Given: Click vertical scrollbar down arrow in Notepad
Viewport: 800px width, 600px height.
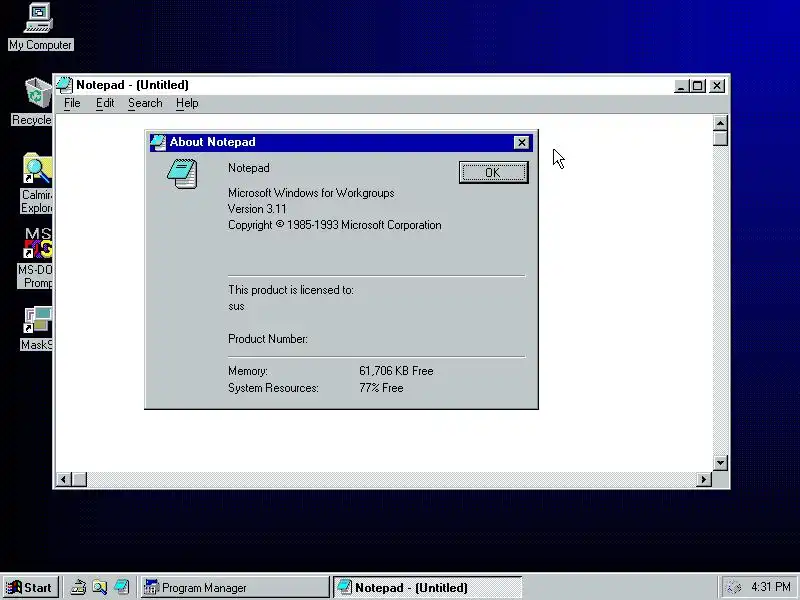Looking at the screenshot, I should [720, 463].
